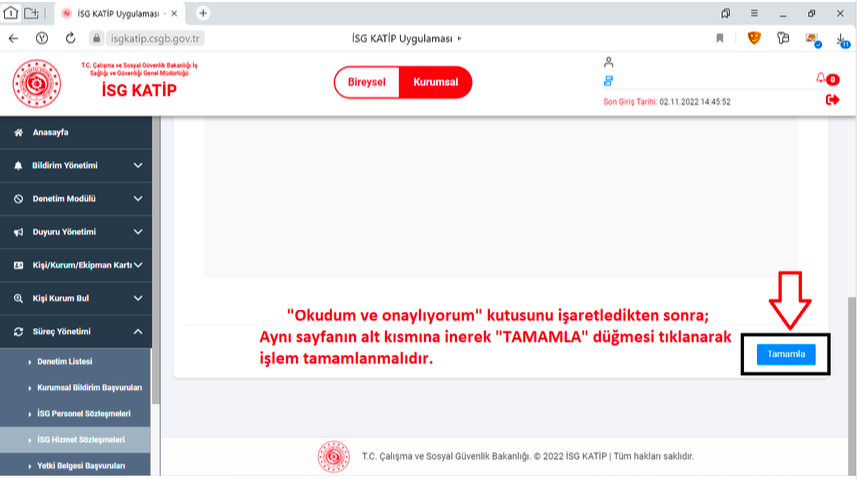Click the red logout icon

click(832, 99)
